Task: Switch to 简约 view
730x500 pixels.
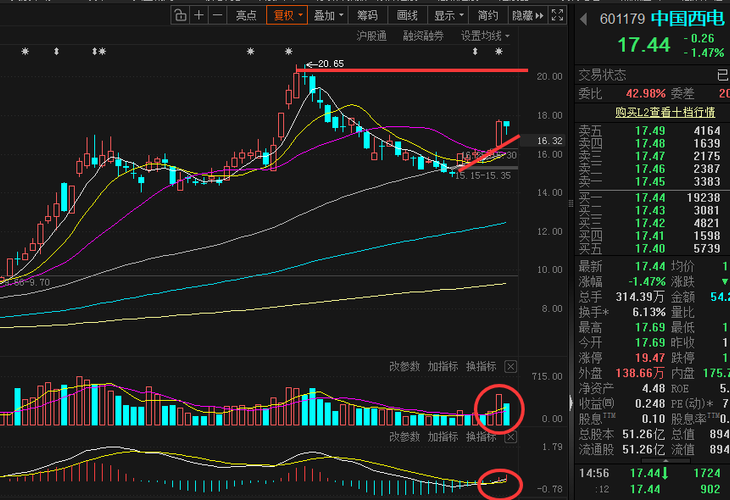Action: [487, 15]
